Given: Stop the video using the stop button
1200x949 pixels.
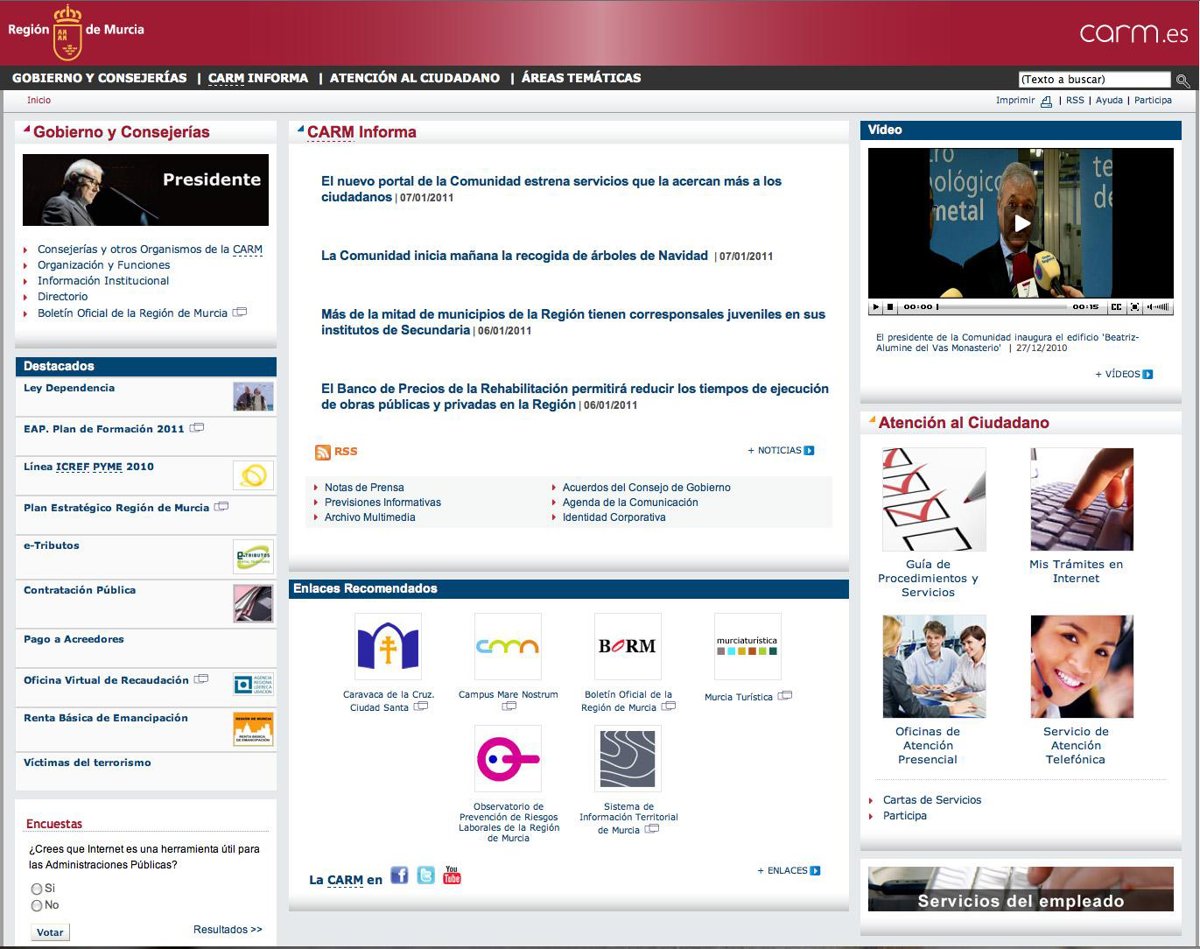Looking at the screenshot, I should click(x=890, y=307).
